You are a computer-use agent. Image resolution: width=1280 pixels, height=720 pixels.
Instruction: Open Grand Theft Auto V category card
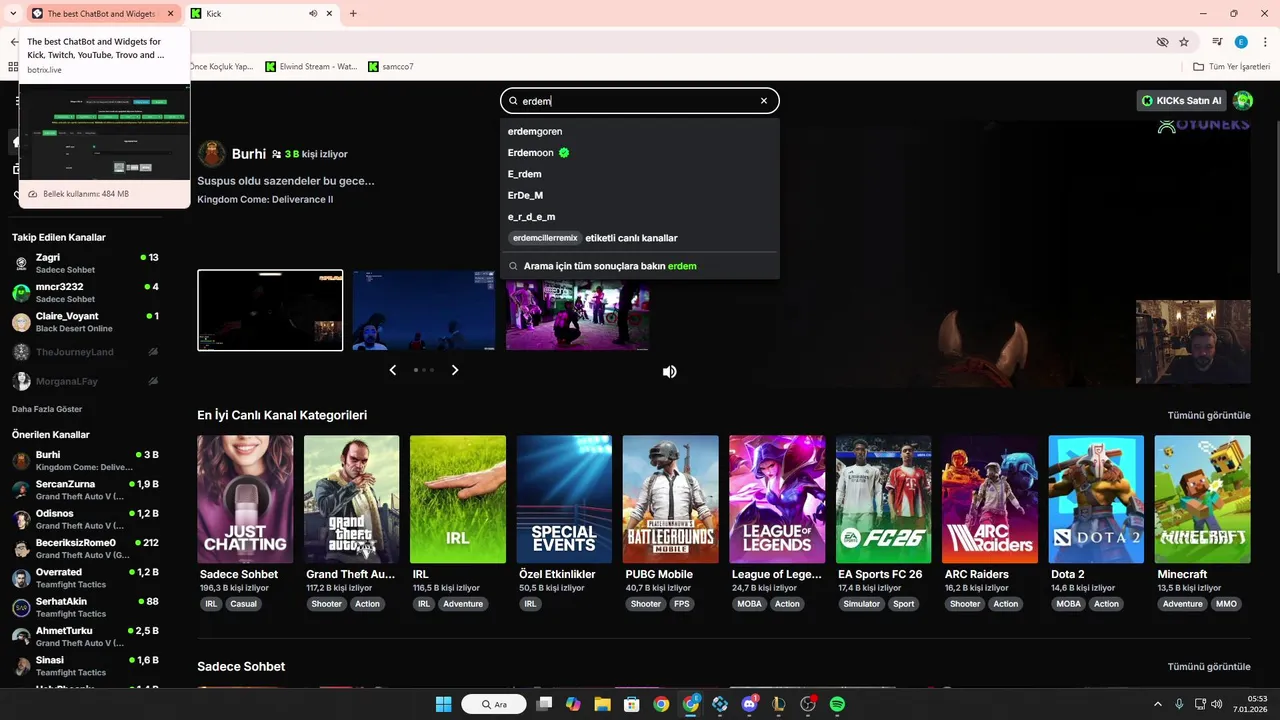tap(351, 499)
